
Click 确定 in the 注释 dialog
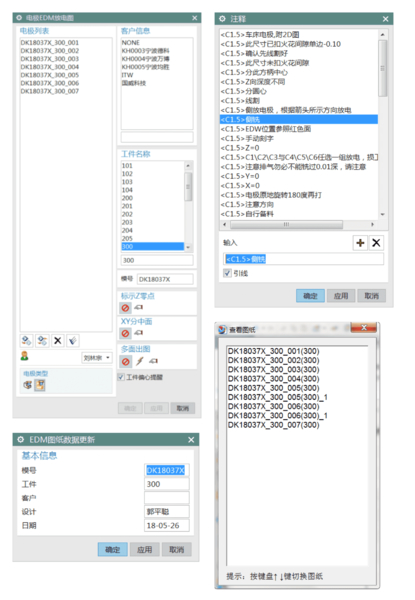(311, 296)
